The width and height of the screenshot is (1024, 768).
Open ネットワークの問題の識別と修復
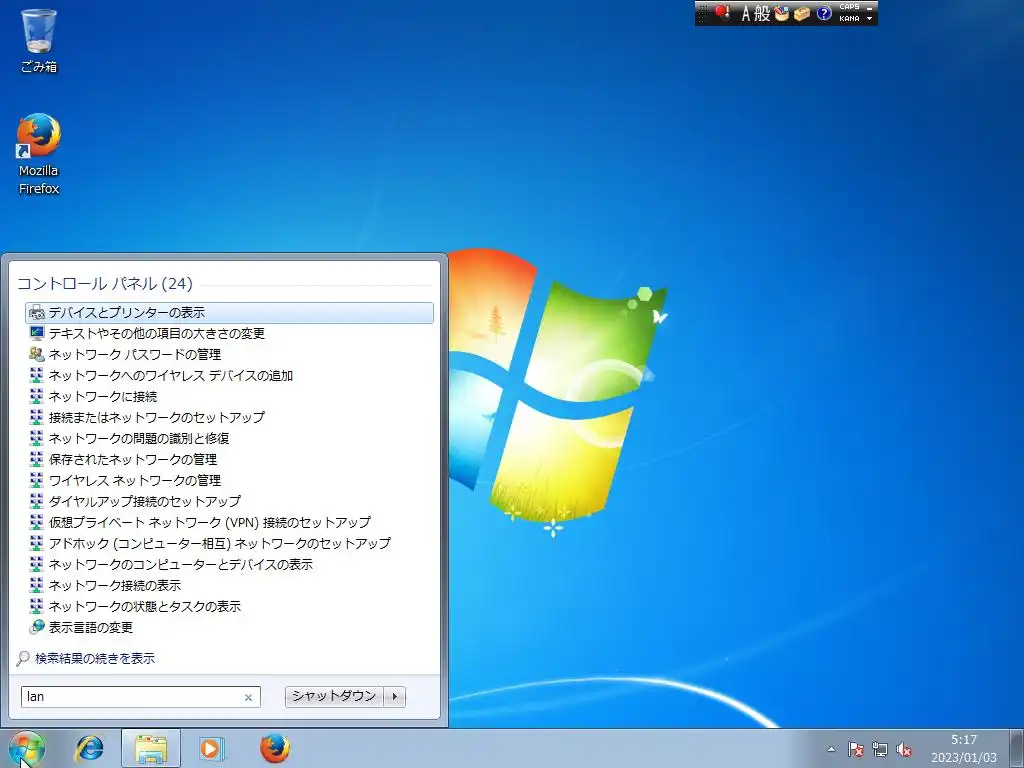click(x=229, y=438)
